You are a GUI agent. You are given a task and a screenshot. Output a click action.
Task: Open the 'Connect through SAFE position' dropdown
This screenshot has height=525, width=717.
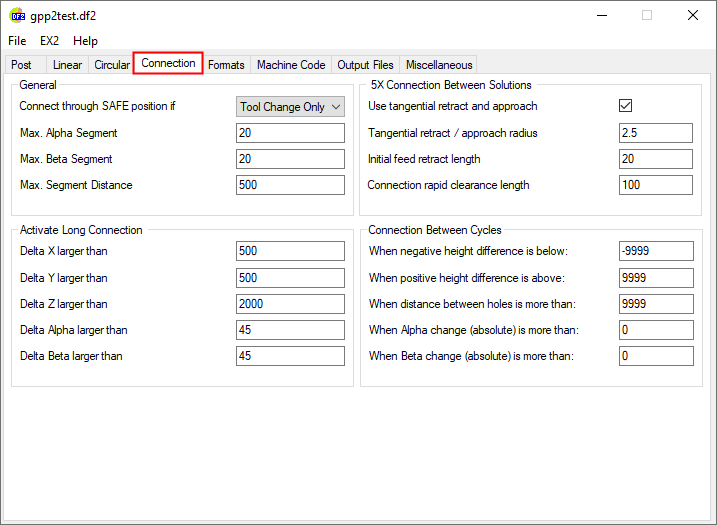(x=291, y=107)
